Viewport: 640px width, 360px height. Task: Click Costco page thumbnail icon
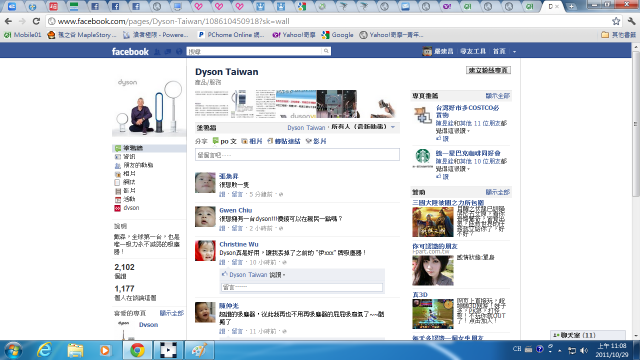423,116
